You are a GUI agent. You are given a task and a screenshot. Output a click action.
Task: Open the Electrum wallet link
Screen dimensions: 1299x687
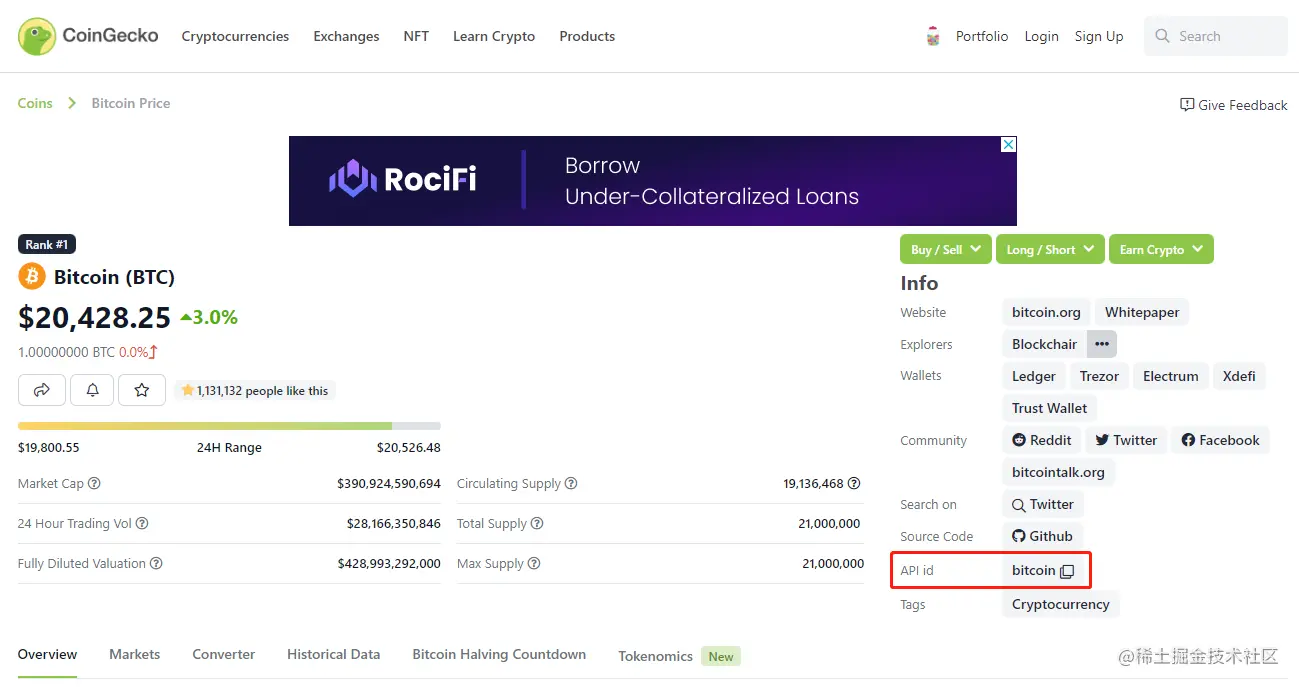coord(1171,376)
